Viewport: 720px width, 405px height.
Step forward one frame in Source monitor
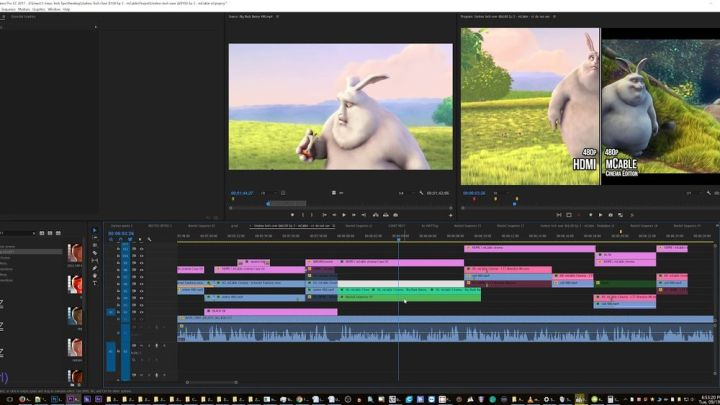354,215
